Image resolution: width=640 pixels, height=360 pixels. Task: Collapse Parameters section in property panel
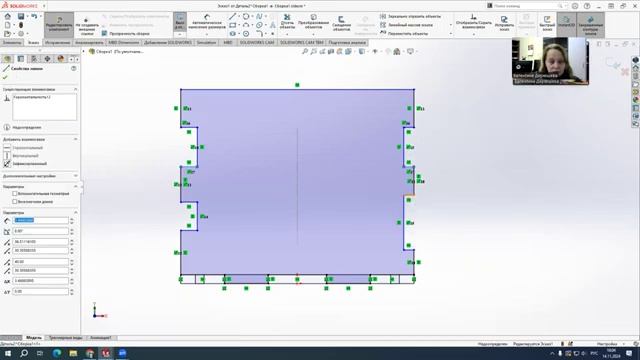click(76, 213)
